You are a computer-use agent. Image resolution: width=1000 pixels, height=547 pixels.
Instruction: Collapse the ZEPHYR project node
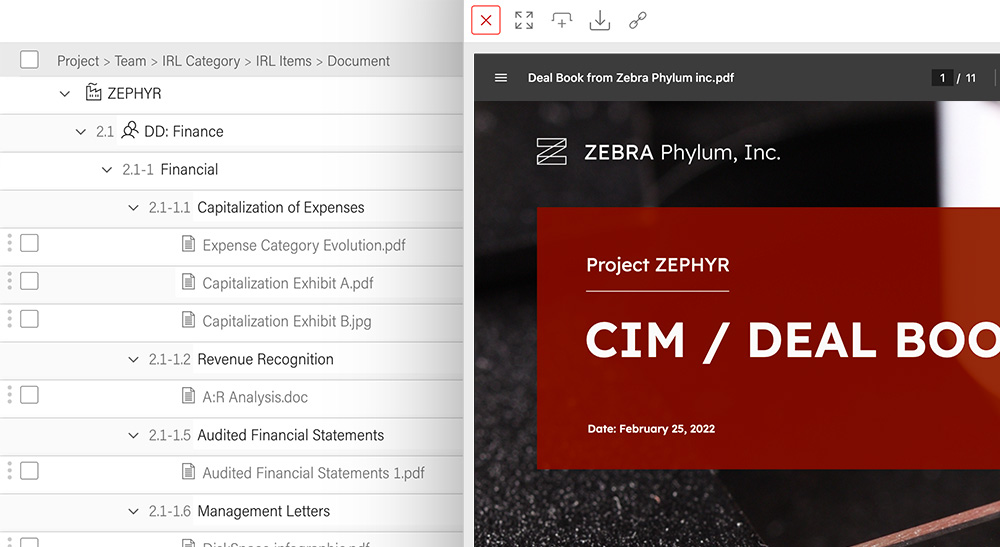pos(64,94)
